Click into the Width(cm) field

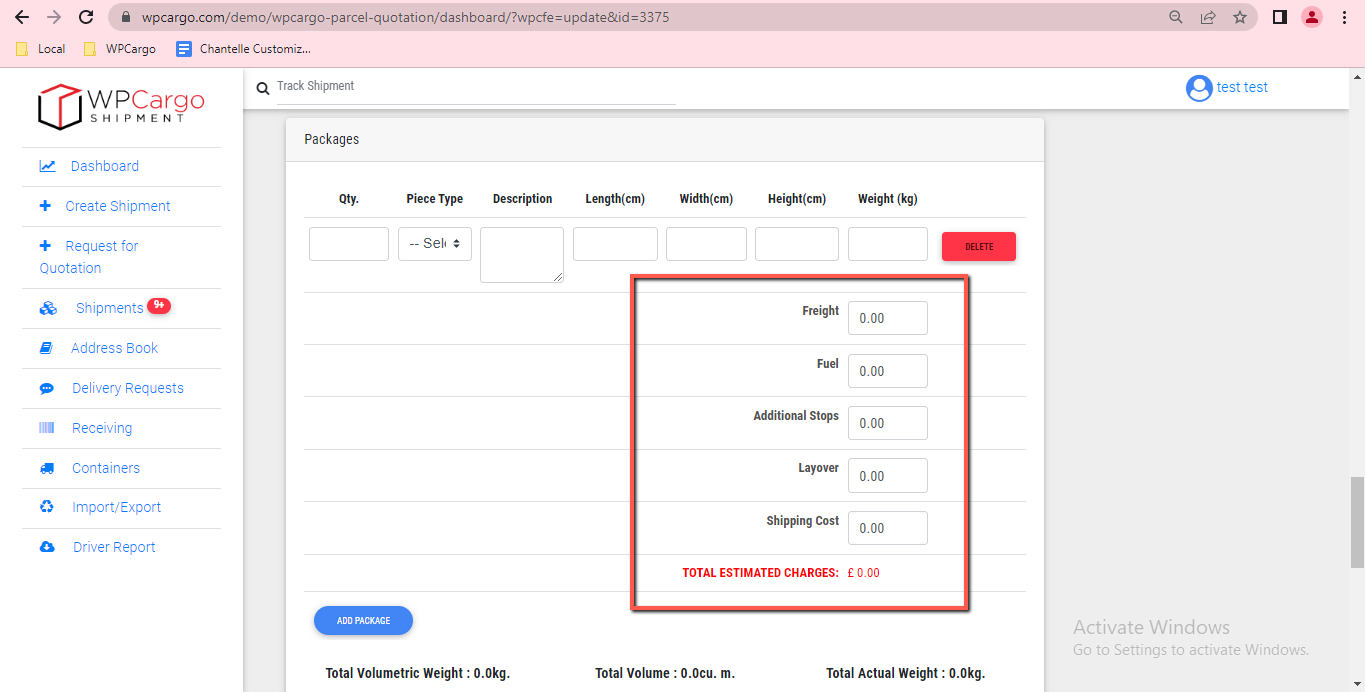[706, 244]
